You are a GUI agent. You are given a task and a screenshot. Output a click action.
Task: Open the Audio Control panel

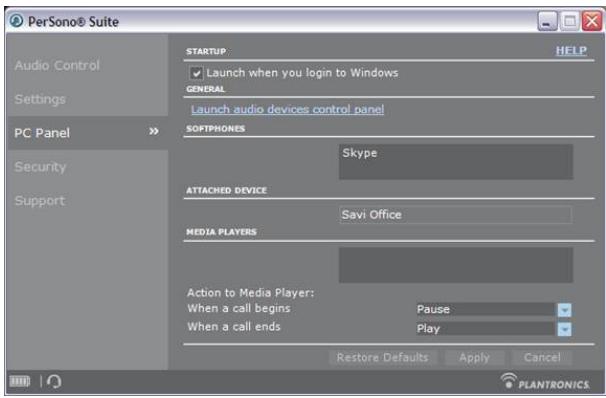(57, 65)
